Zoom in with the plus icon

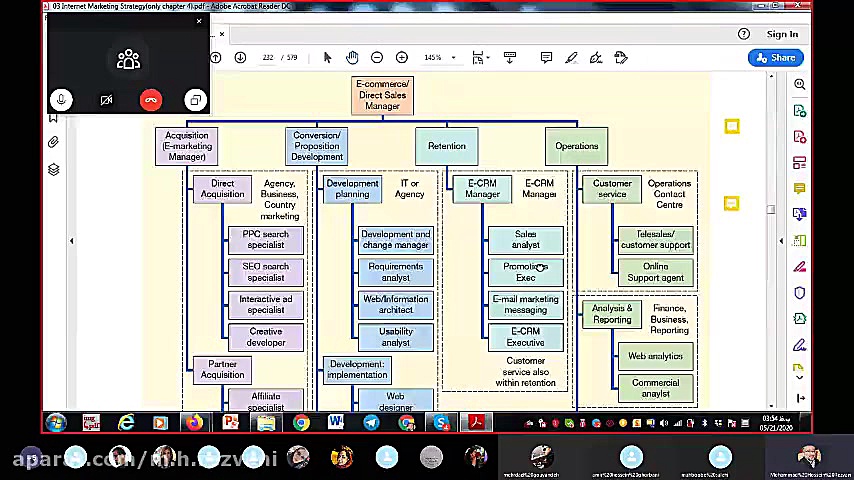pyautogui.click(x=402, y=58)
